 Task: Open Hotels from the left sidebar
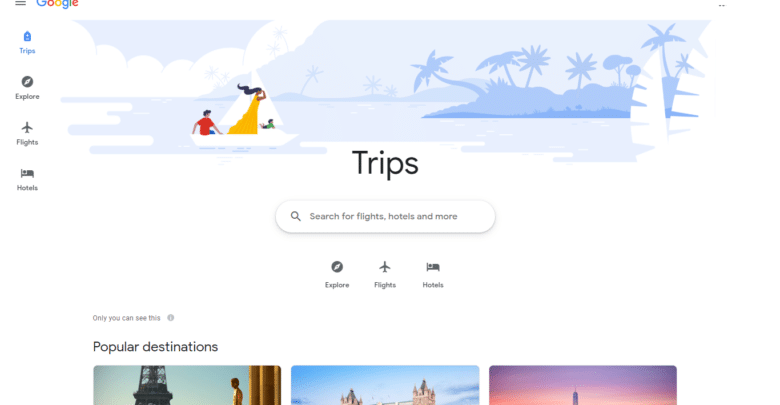coord(27,180)
